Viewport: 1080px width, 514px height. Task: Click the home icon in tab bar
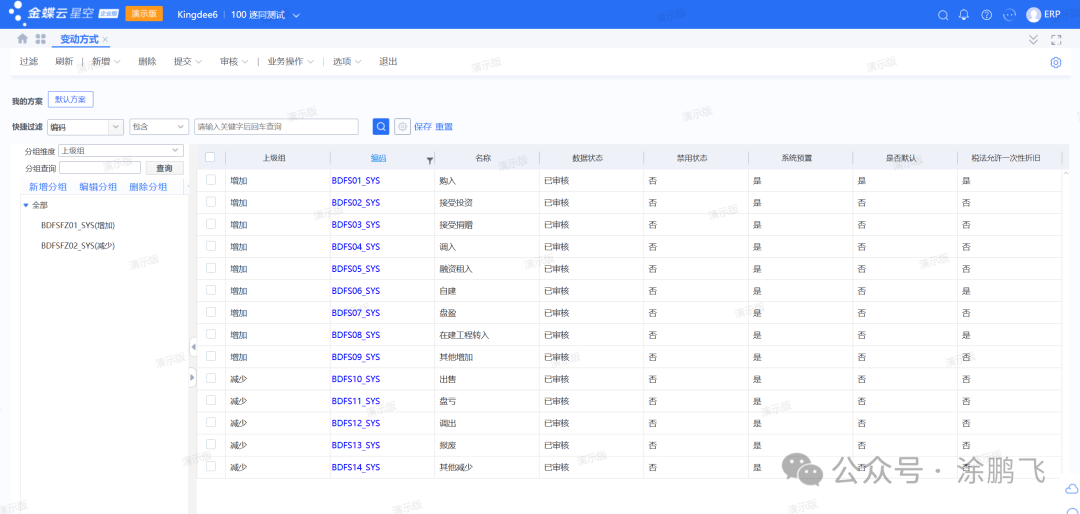[x=22, y=39]
